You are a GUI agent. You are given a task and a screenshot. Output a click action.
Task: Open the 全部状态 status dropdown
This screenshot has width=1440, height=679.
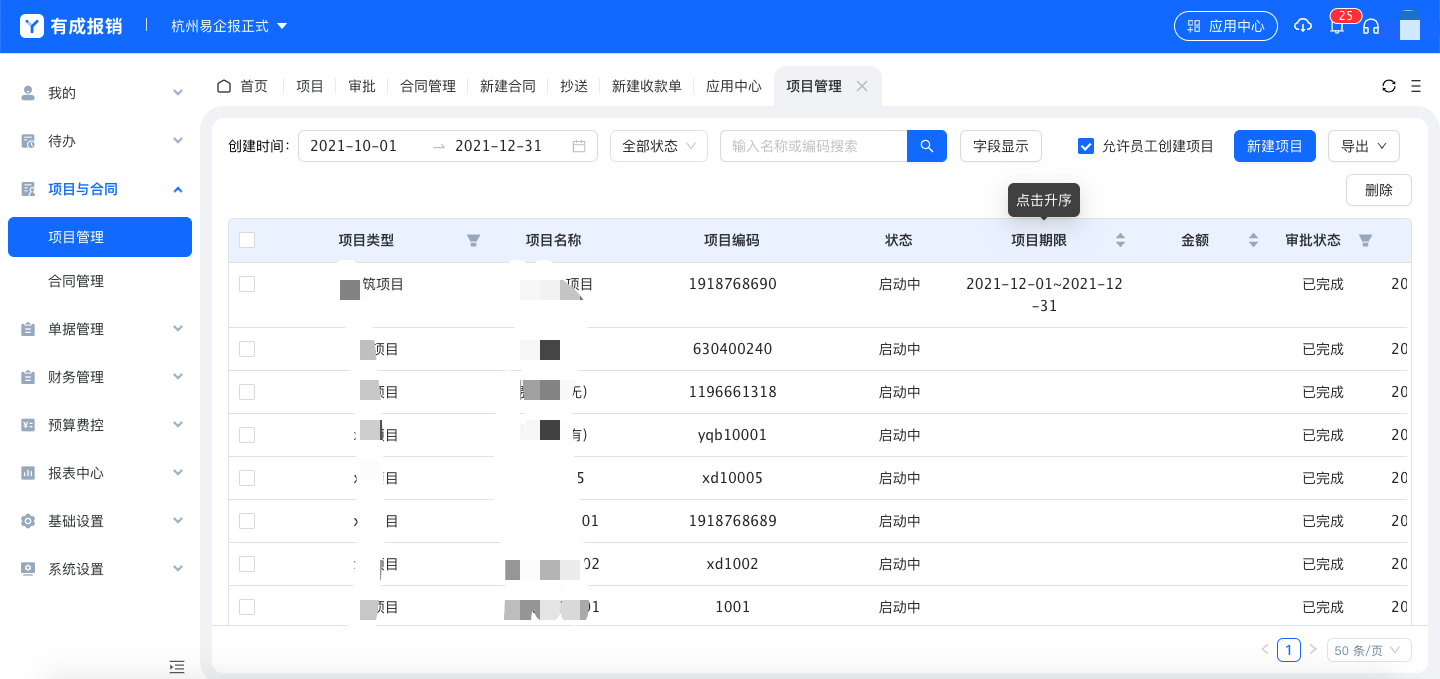(x=659, y=146)
